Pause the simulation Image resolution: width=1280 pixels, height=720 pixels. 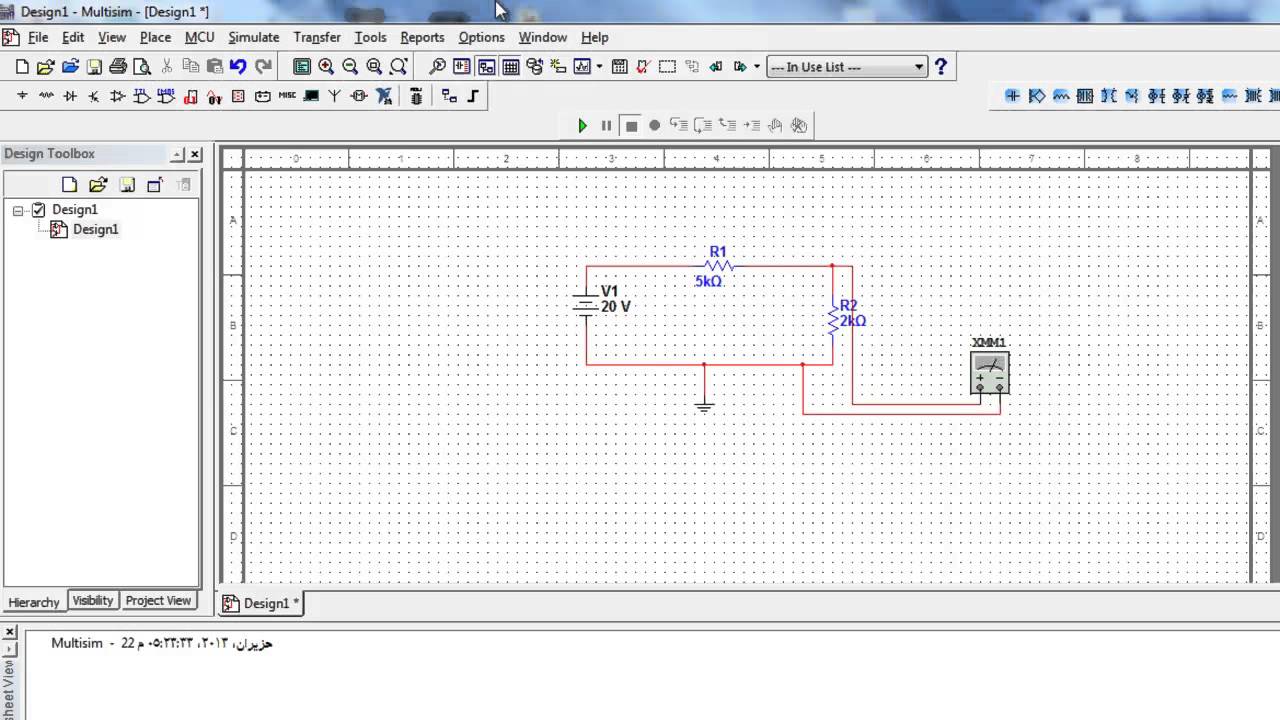[606, 125]
